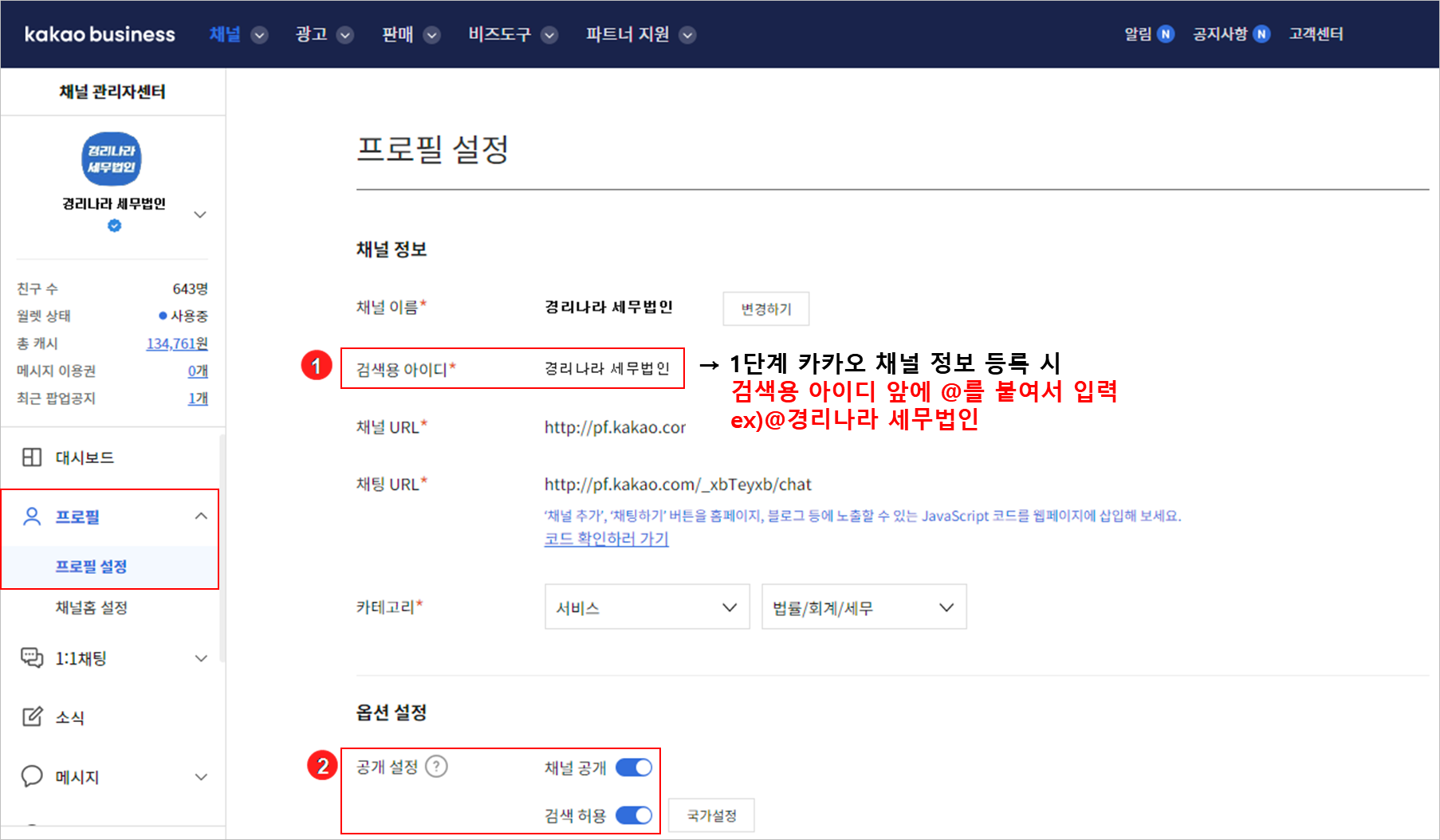The height and width of the screenshot is (840, 1440).
Task: Click the 채널 이름 value 경리나라 세무법인
Action: [x=608, y=307]
